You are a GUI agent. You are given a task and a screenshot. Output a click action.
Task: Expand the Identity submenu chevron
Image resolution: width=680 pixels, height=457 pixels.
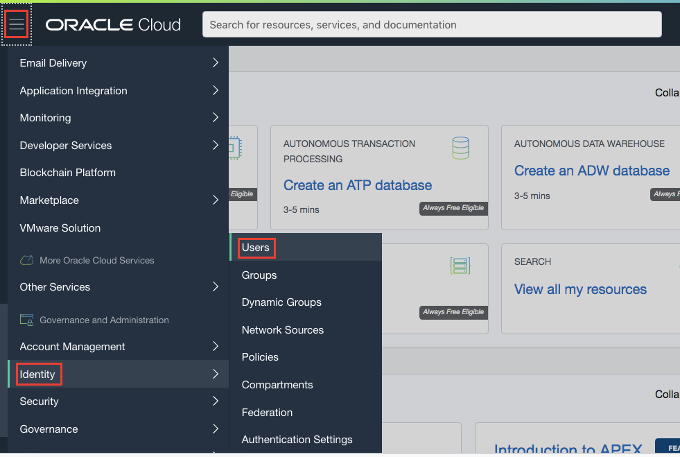pyautogui.click(x=216, y=374)
